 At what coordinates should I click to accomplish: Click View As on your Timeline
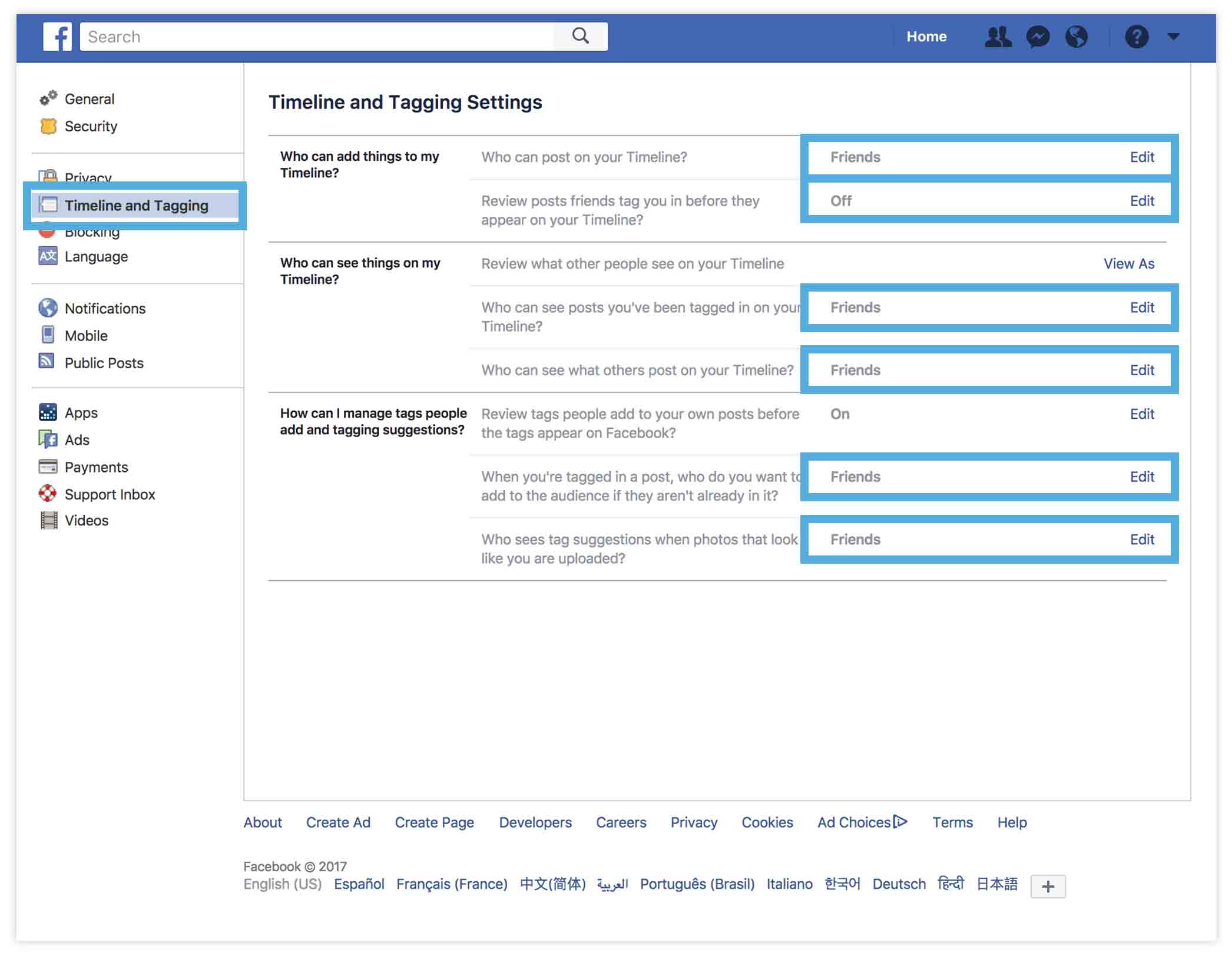(x=1128, y=264)
